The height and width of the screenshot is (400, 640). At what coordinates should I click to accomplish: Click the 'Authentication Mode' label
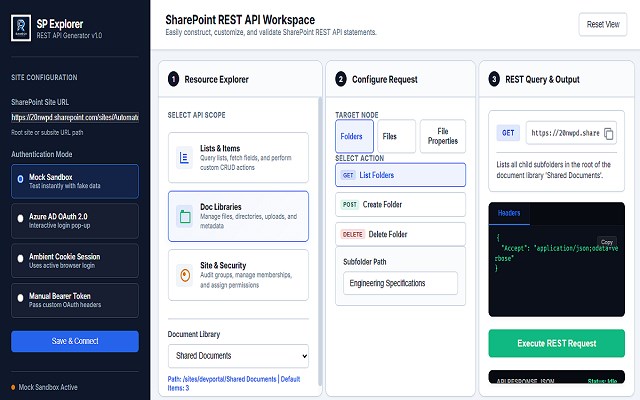(42, 154)
